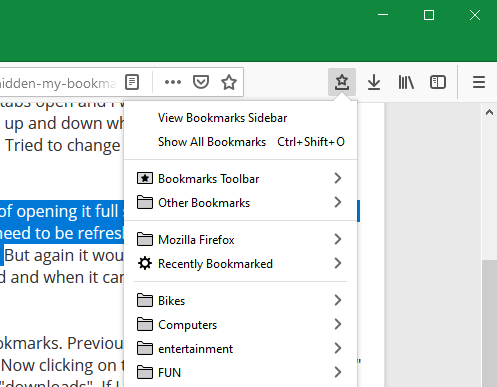Expand chevron beside entertainment

(338, 348)
